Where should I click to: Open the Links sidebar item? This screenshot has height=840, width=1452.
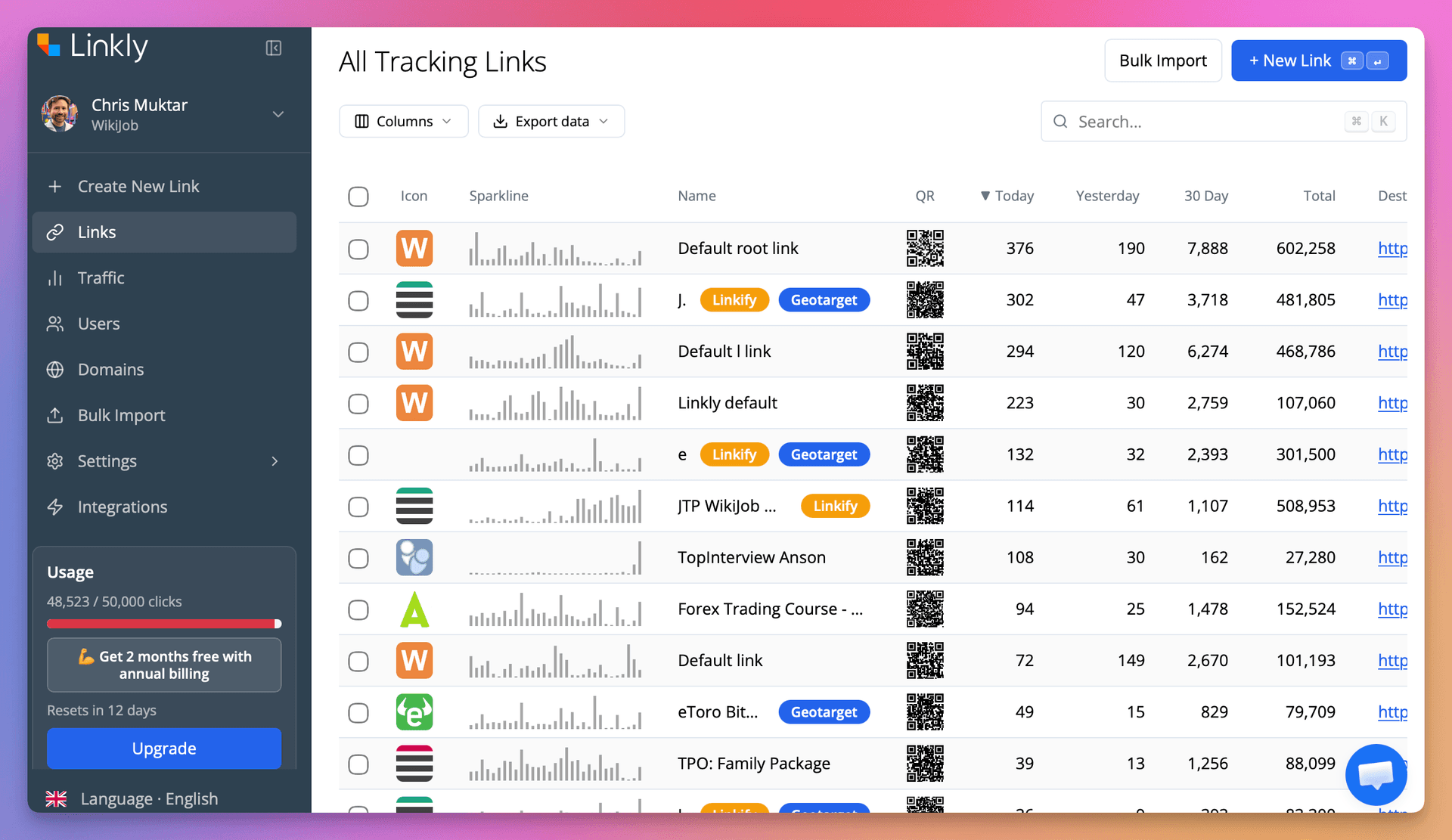[x=164, y=232]
